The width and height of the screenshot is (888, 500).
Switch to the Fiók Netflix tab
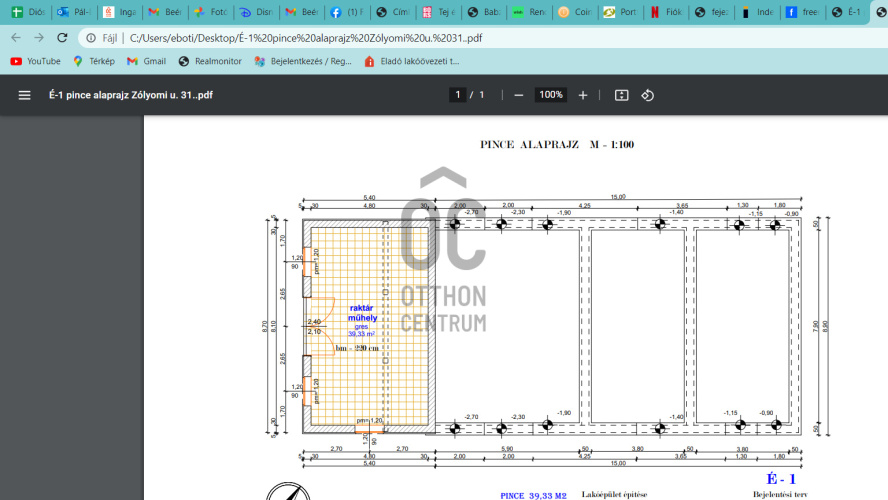[x=666, y=12]
